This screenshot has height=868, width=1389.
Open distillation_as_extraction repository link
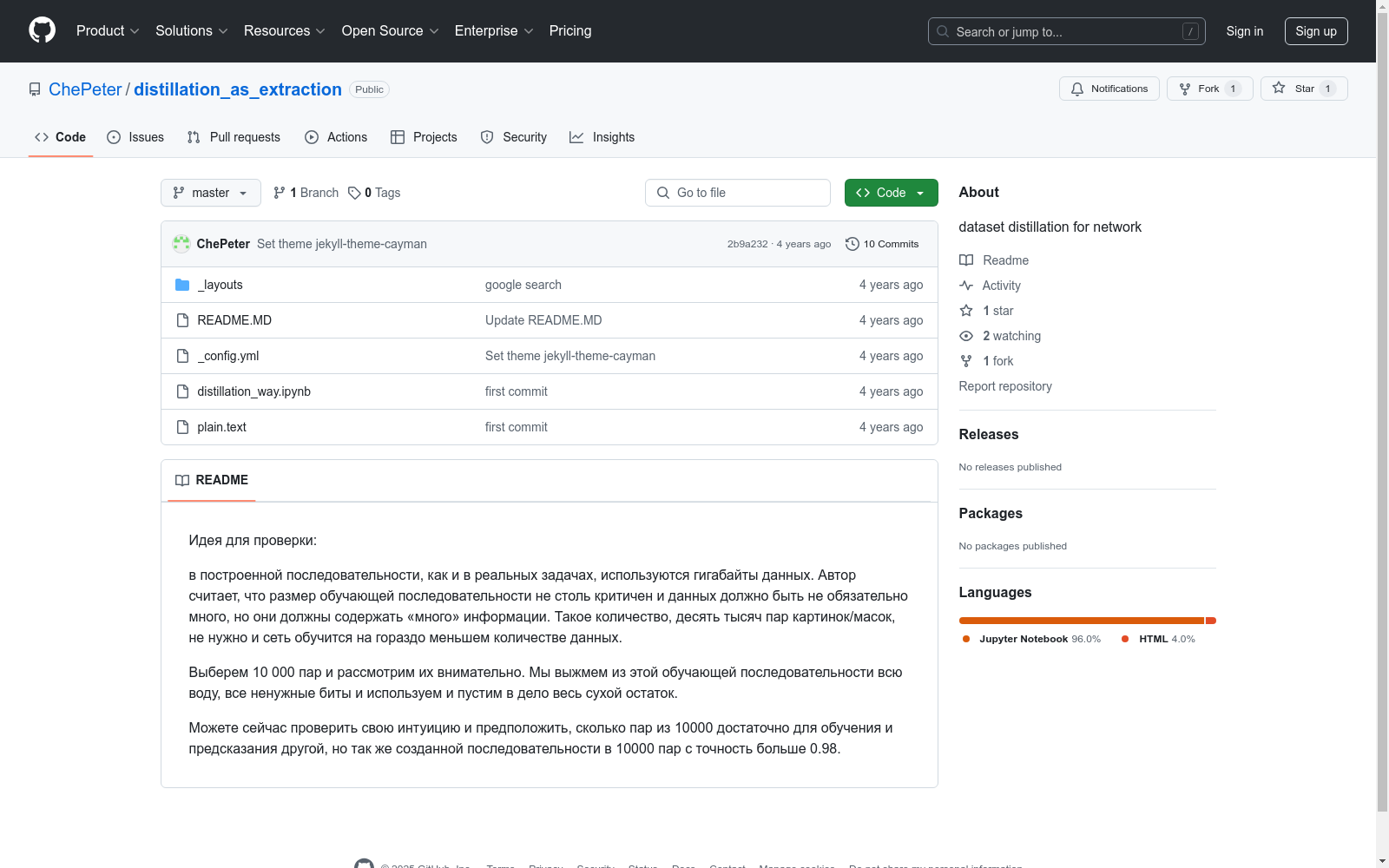click(238, 89)
